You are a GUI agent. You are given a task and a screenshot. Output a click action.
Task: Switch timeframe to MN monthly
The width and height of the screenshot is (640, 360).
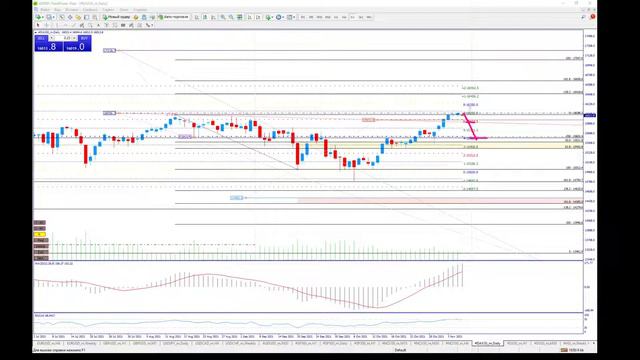[369, 17]
